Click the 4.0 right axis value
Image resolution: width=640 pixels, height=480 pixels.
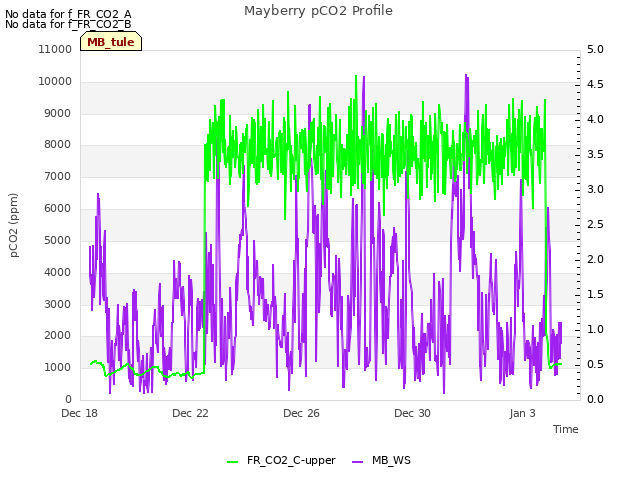(596, 119)
